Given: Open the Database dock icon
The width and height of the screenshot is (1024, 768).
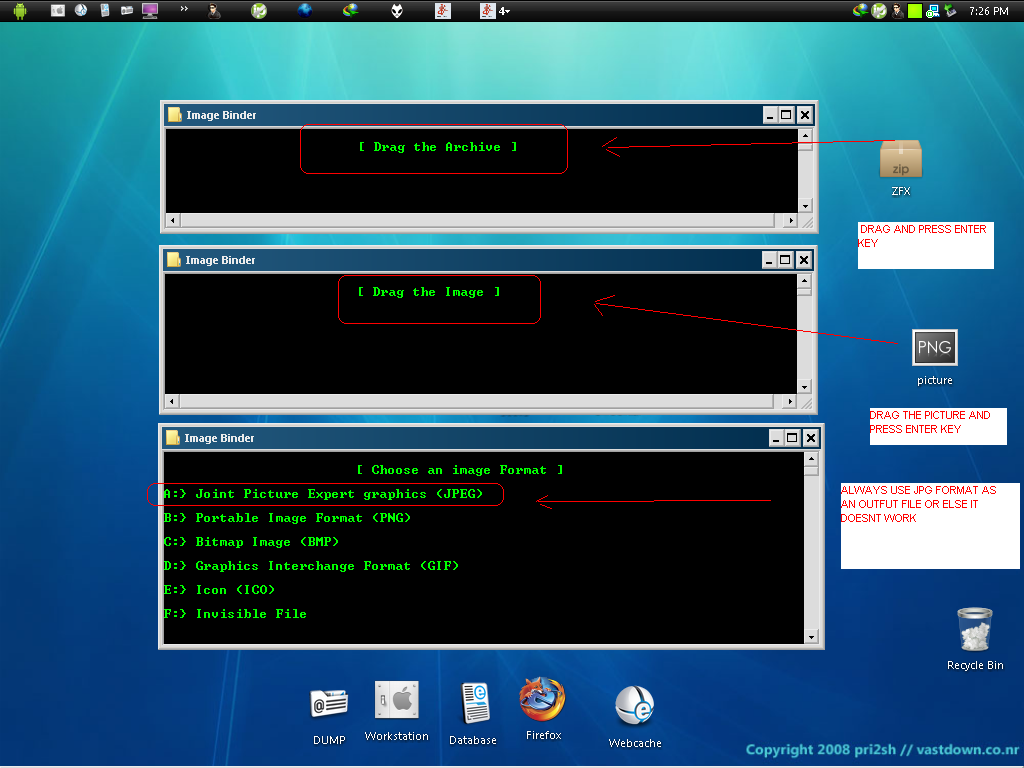Looking at the screenshot, I should click(x=473, y=713).
